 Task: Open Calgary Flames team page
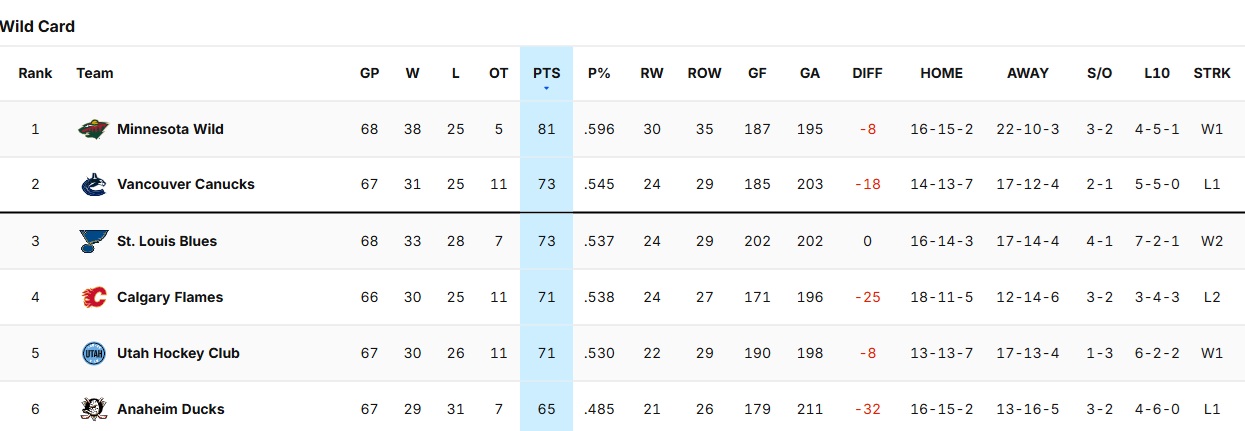[x=170, y=297]
